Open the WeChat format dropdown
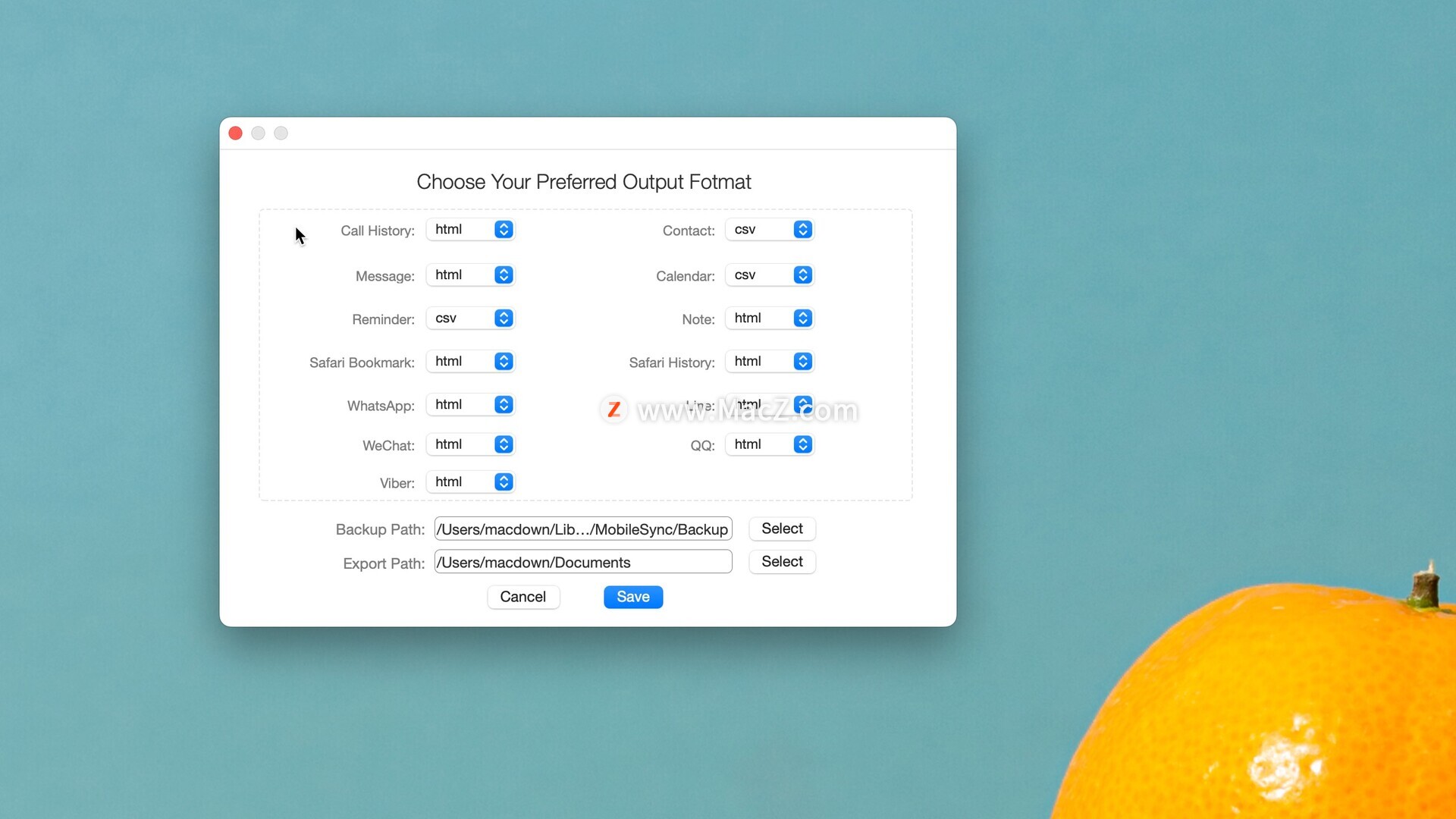The image size is (1456, 819). 470,444
